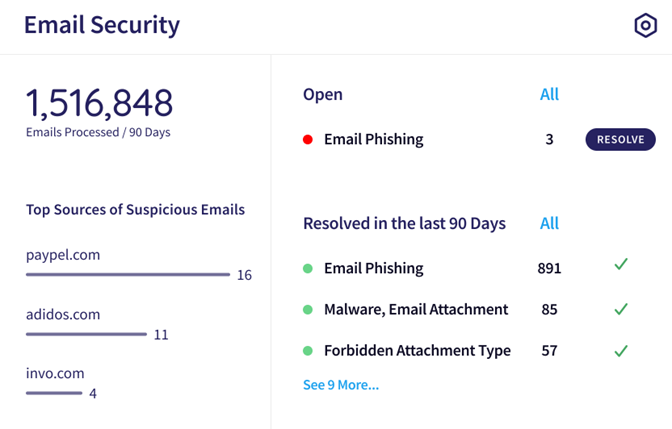Viewport: 672px width, 429px height.
Task: View All resolved incidents in last 90 days
Action: [549, 223]
